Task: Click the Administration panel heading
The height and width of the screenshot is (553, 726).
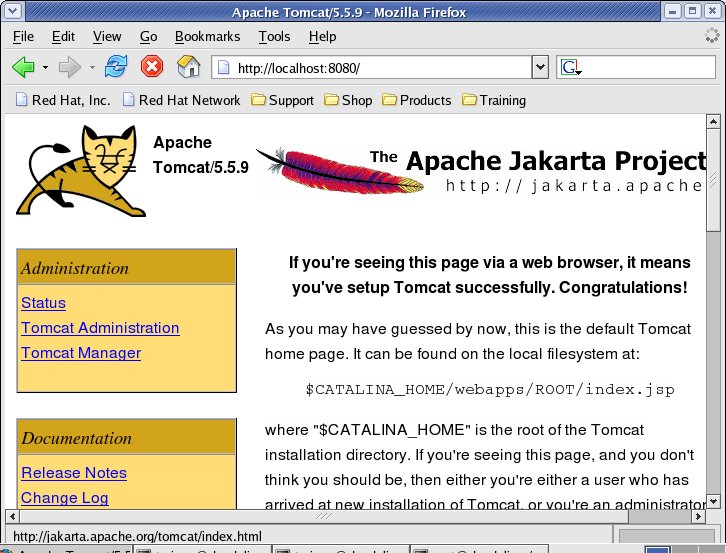Action: tap(126, 268)
